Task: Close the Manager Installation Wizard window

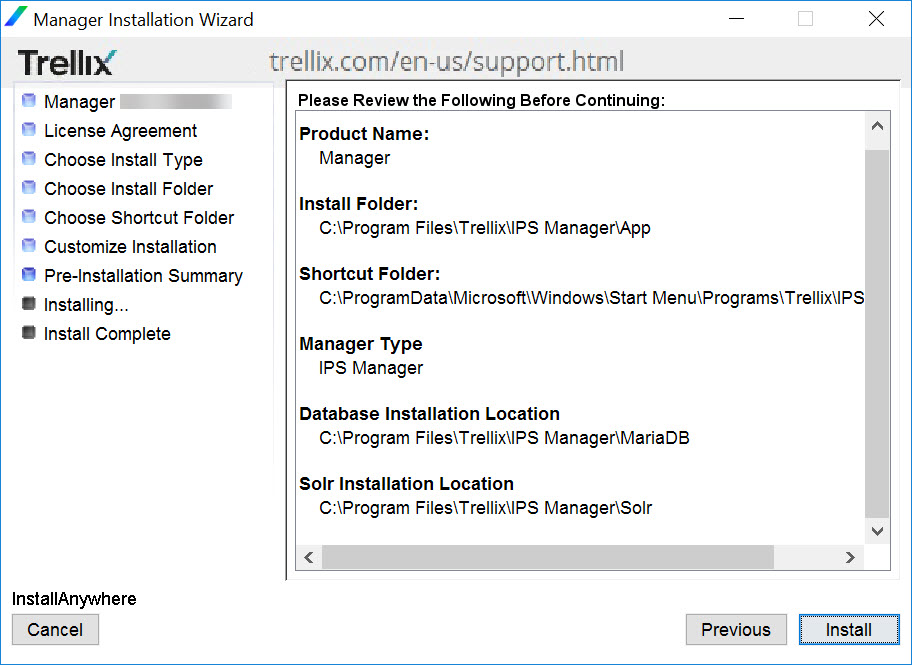Action: (876, 19)
